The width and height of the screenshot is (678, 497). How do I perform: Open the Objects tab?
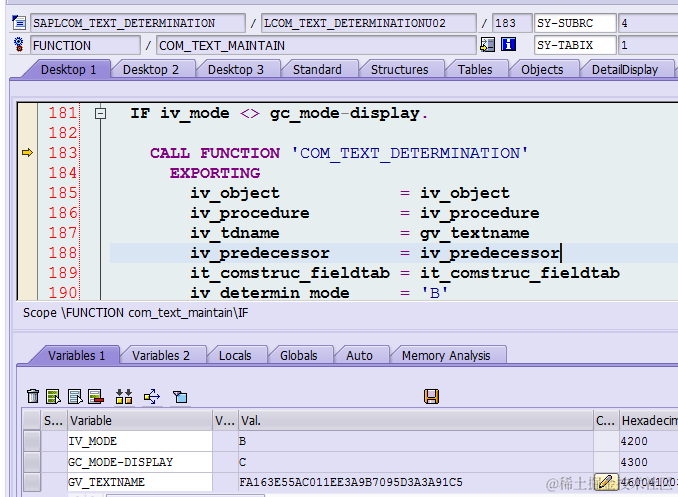[x=542, y=70]
